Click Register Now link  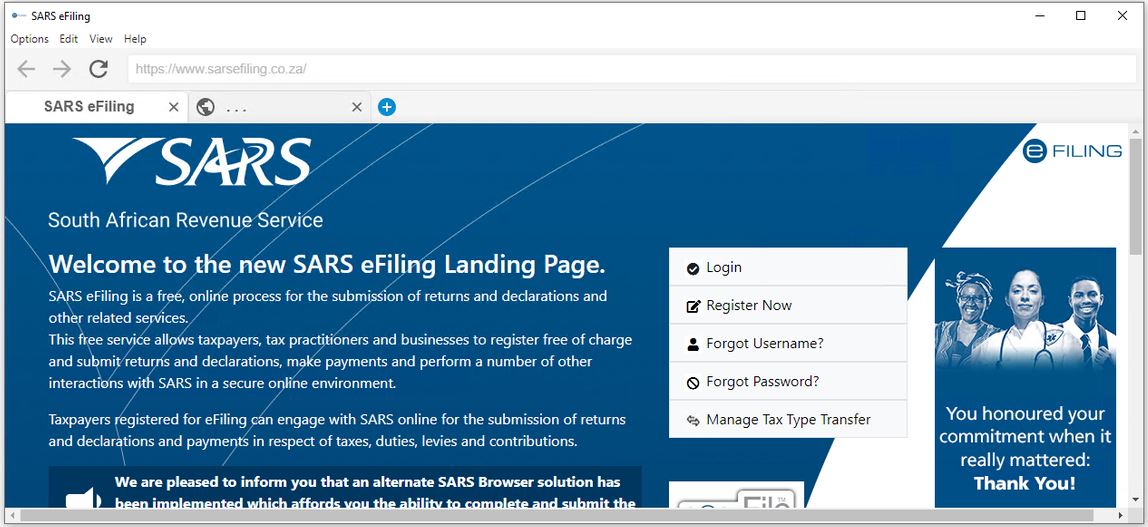tap(788, 305)
